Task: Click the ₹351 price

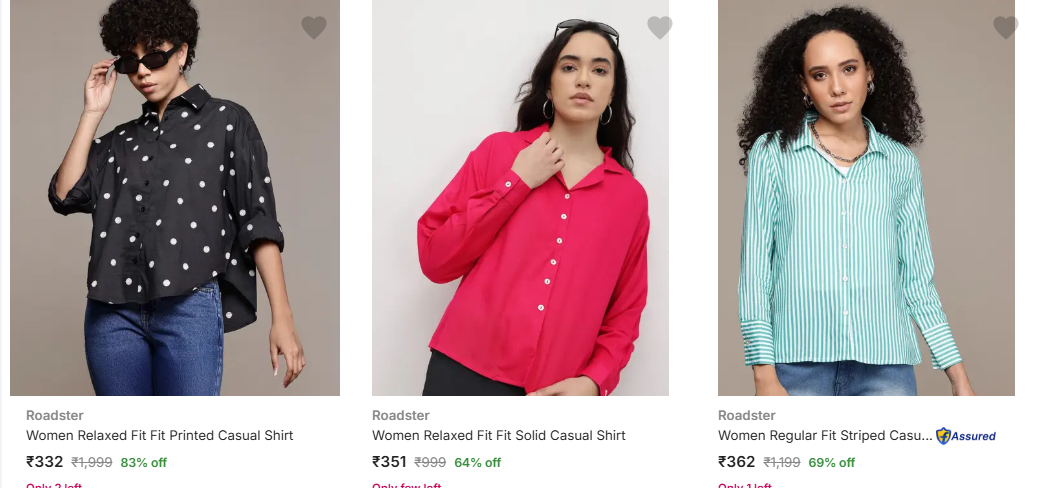Action: [391, 462]
